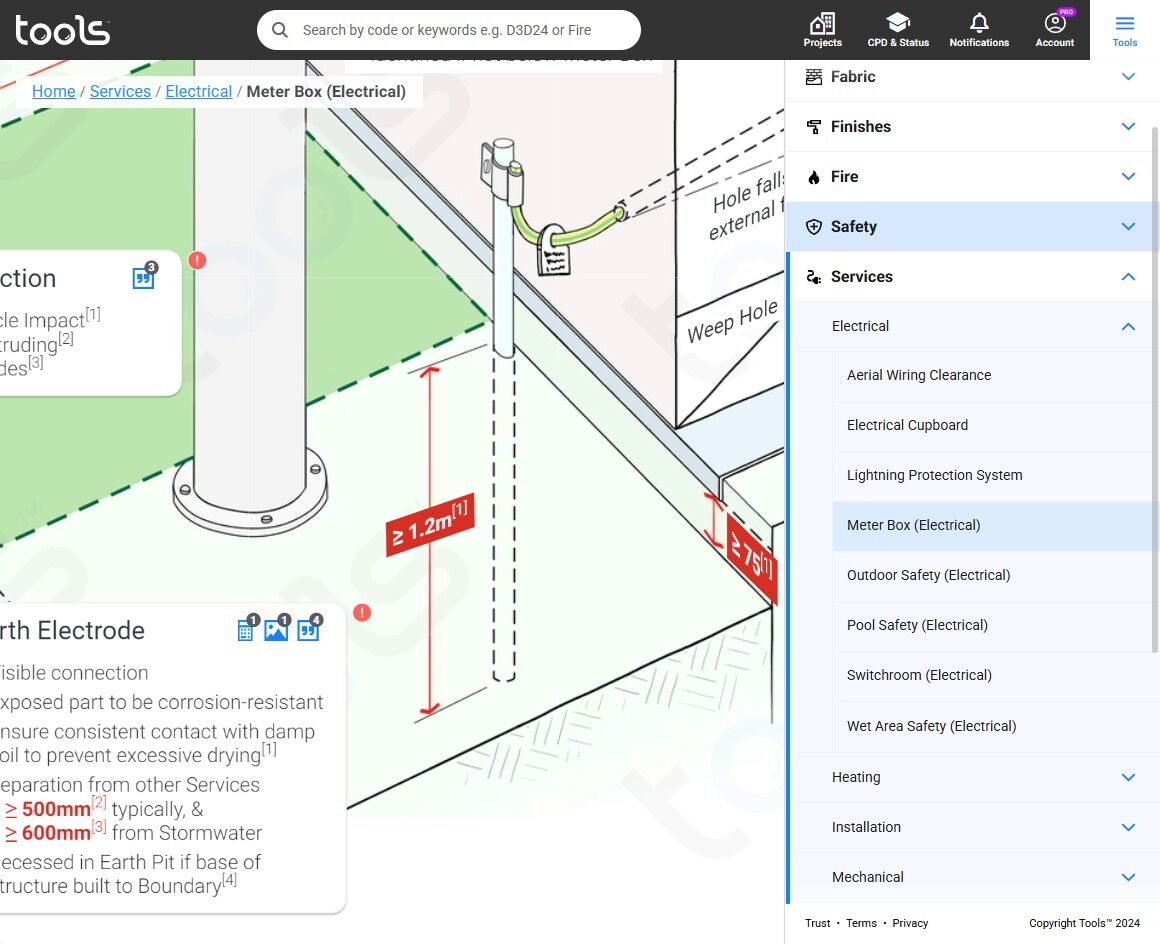Click the Fabric category label
1160x944 pixels.
click(853, 77)
